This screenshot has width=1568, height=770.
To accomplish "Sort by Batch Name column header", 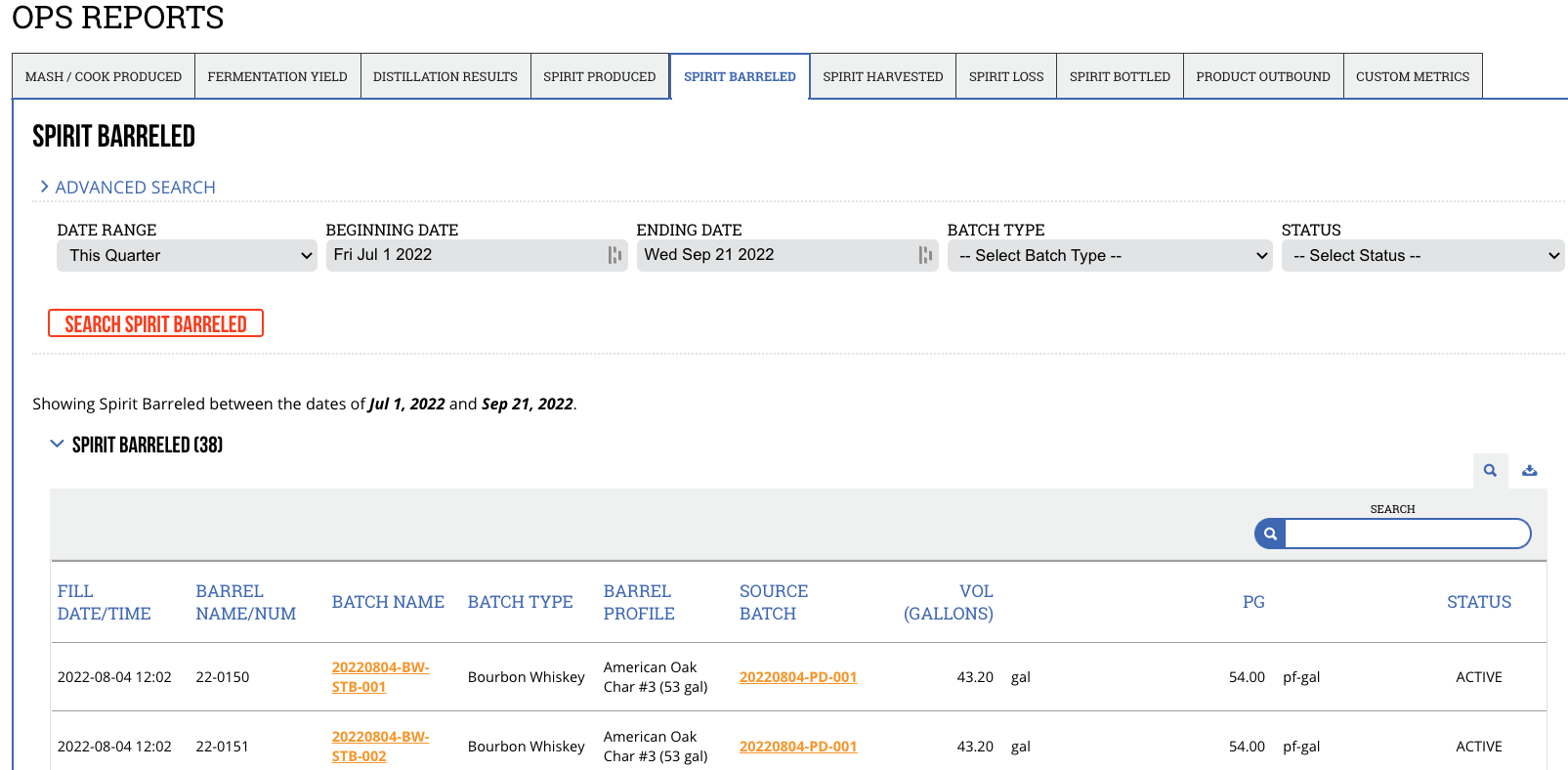I will click(388, 602).
